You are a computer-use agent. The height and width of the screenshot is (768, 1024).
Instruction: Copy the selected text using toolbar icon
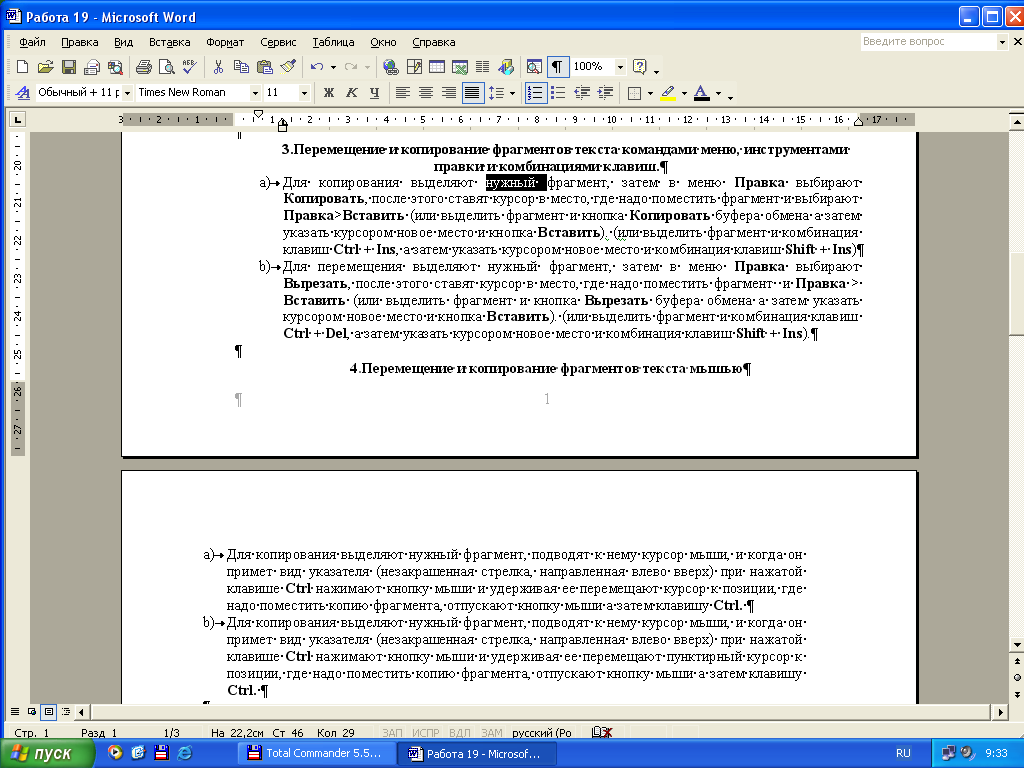(241, 67)
